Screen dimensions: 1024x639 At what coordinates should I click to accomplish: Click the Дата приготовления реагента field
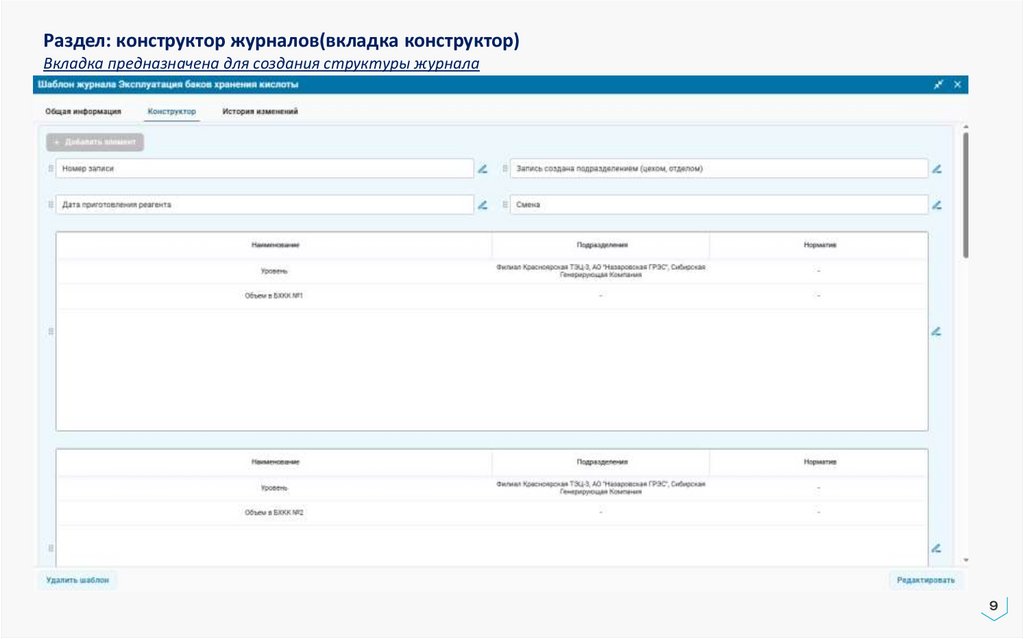264,205
